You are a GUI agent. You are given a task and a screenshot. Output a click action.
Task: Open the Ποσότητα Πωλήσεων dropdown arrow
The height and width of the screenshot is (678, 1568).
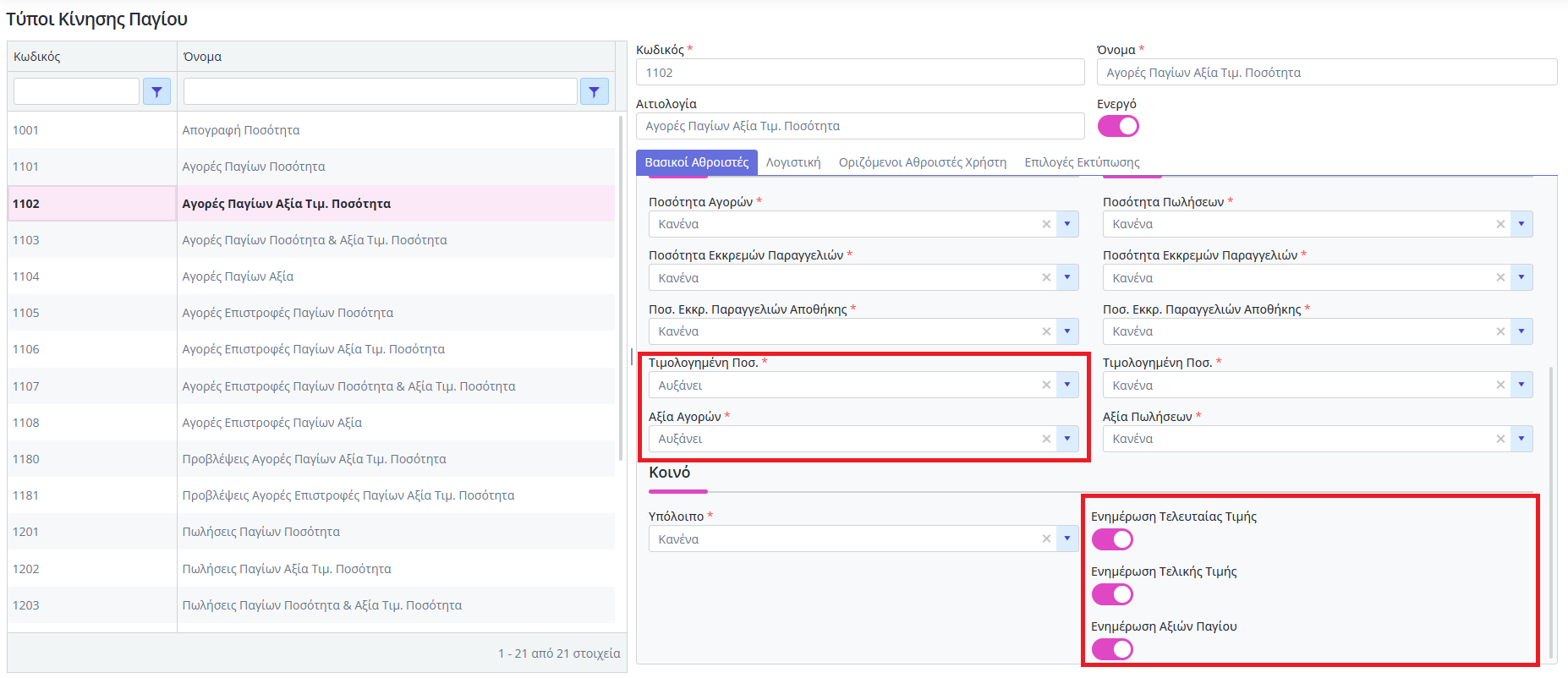[x=1521, y=224]
